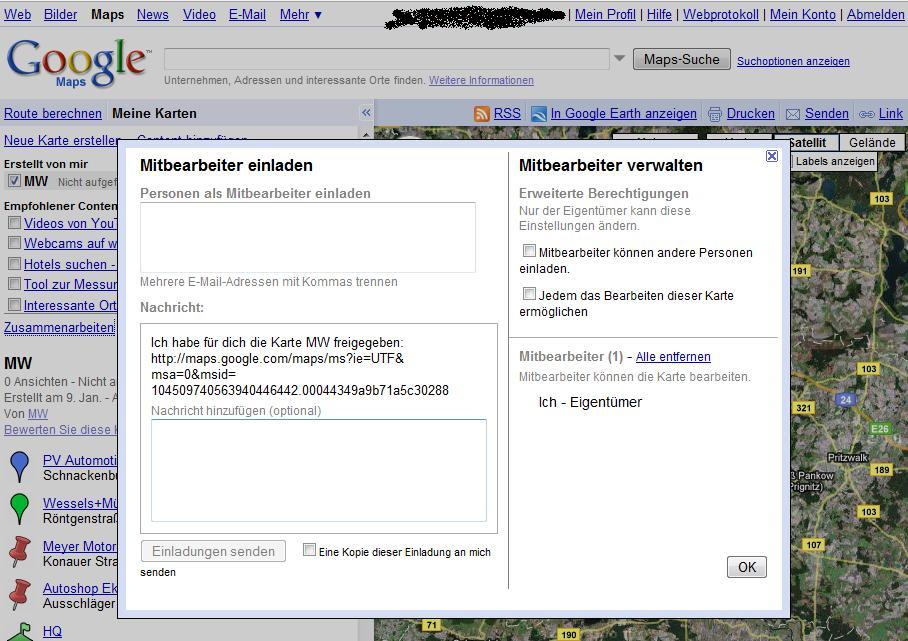Check 'Jedem das Bearbeiten dieser Karte ermöglichen'
This screenshot has height=641, width=908.
[x=530, y=294]
